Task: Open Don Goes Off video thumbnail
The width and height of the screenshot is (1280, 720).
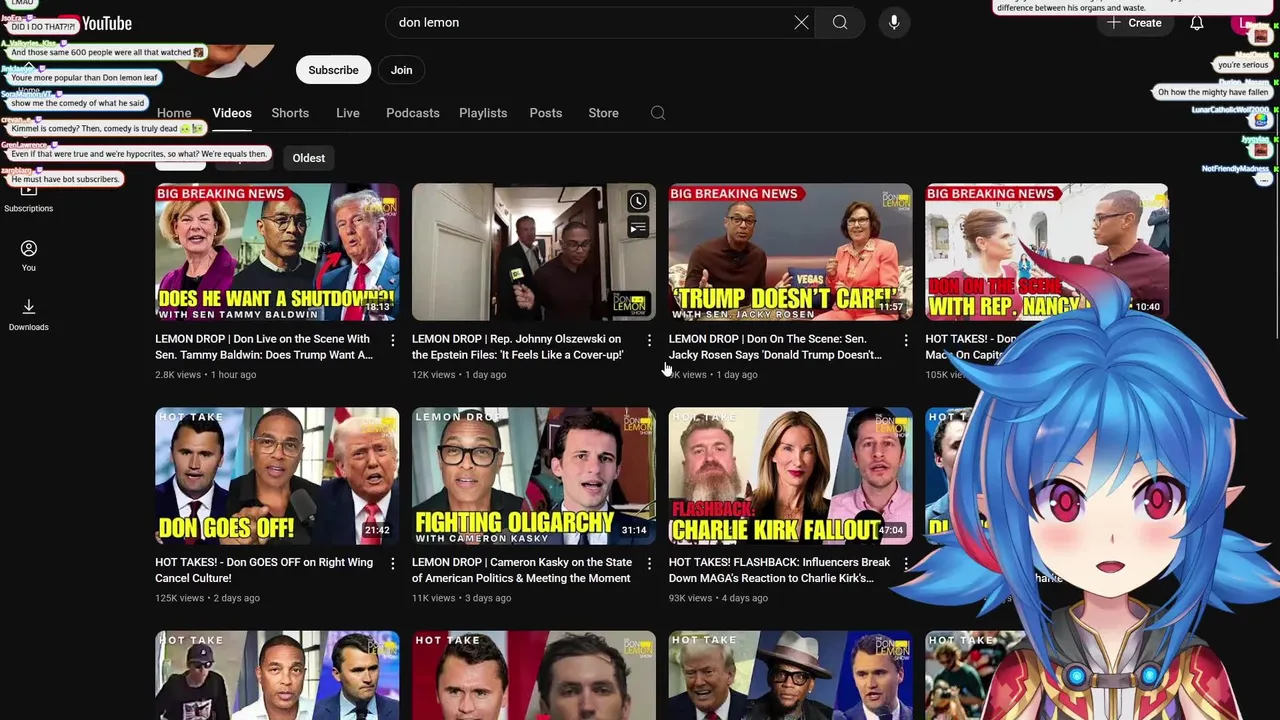Action: coord(277,475)
